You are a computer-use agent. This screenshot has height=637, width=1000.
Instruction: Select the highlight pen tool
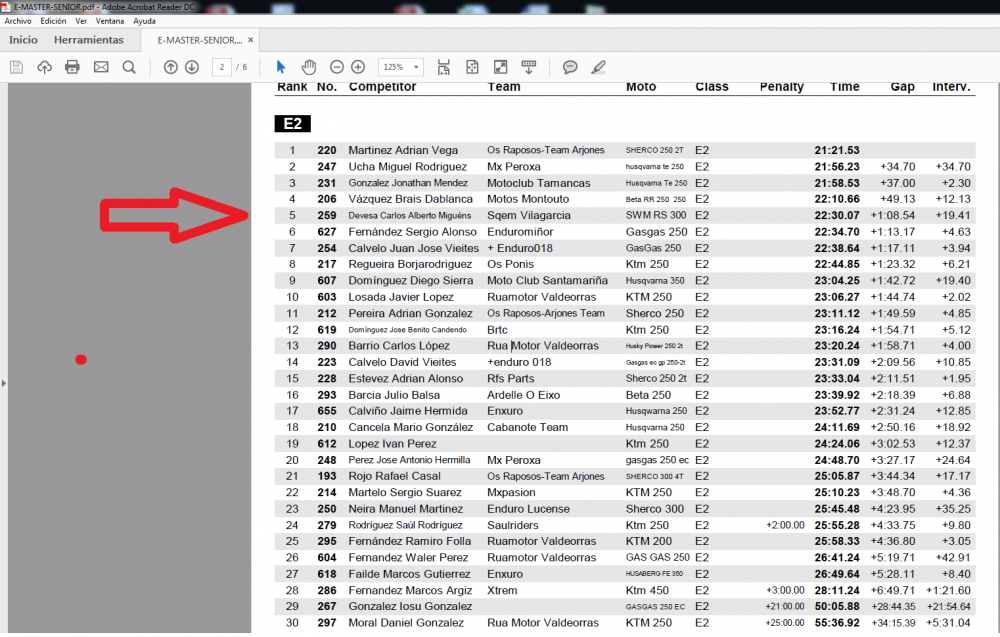tap(598, 67)
